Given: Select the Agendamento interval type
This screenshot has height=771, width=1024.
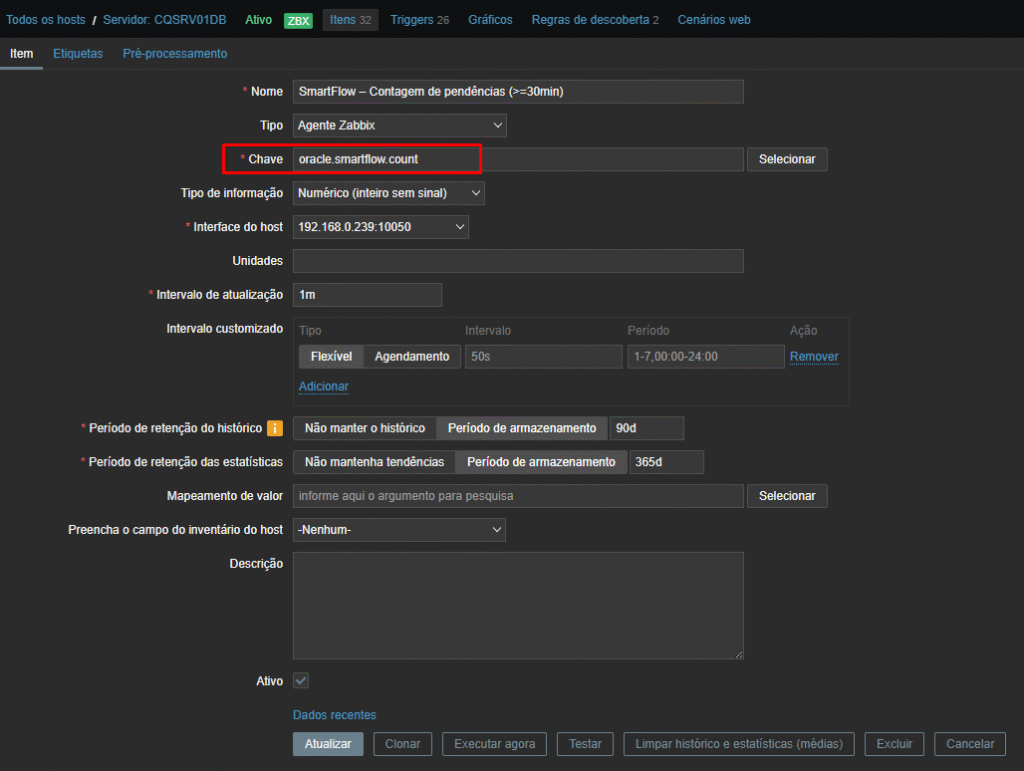Looking at the screenshot, I should pyautogui.click(x=411, y=357).
